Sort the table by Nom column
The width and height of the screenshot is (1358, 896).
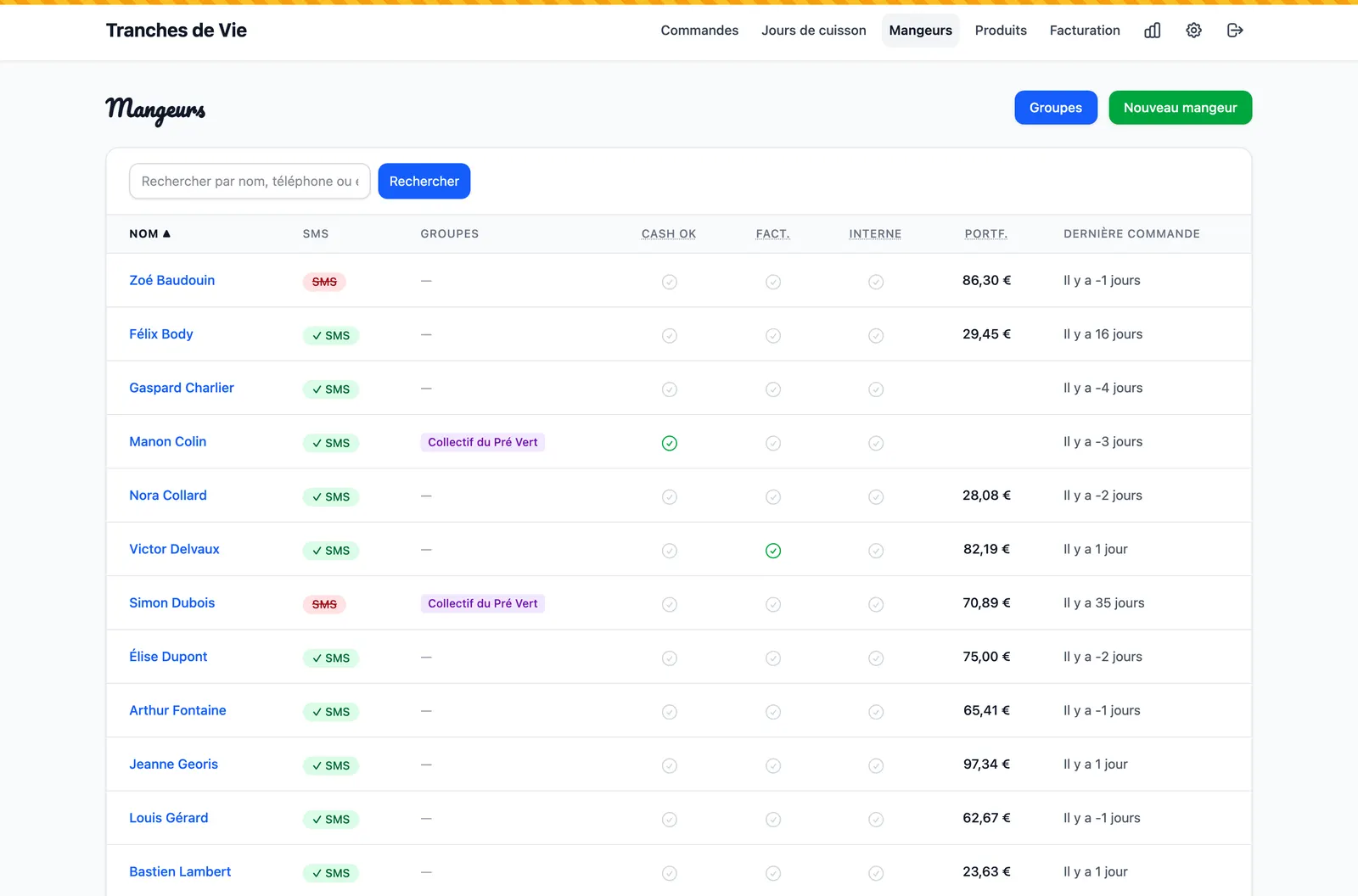pos(149,233)
